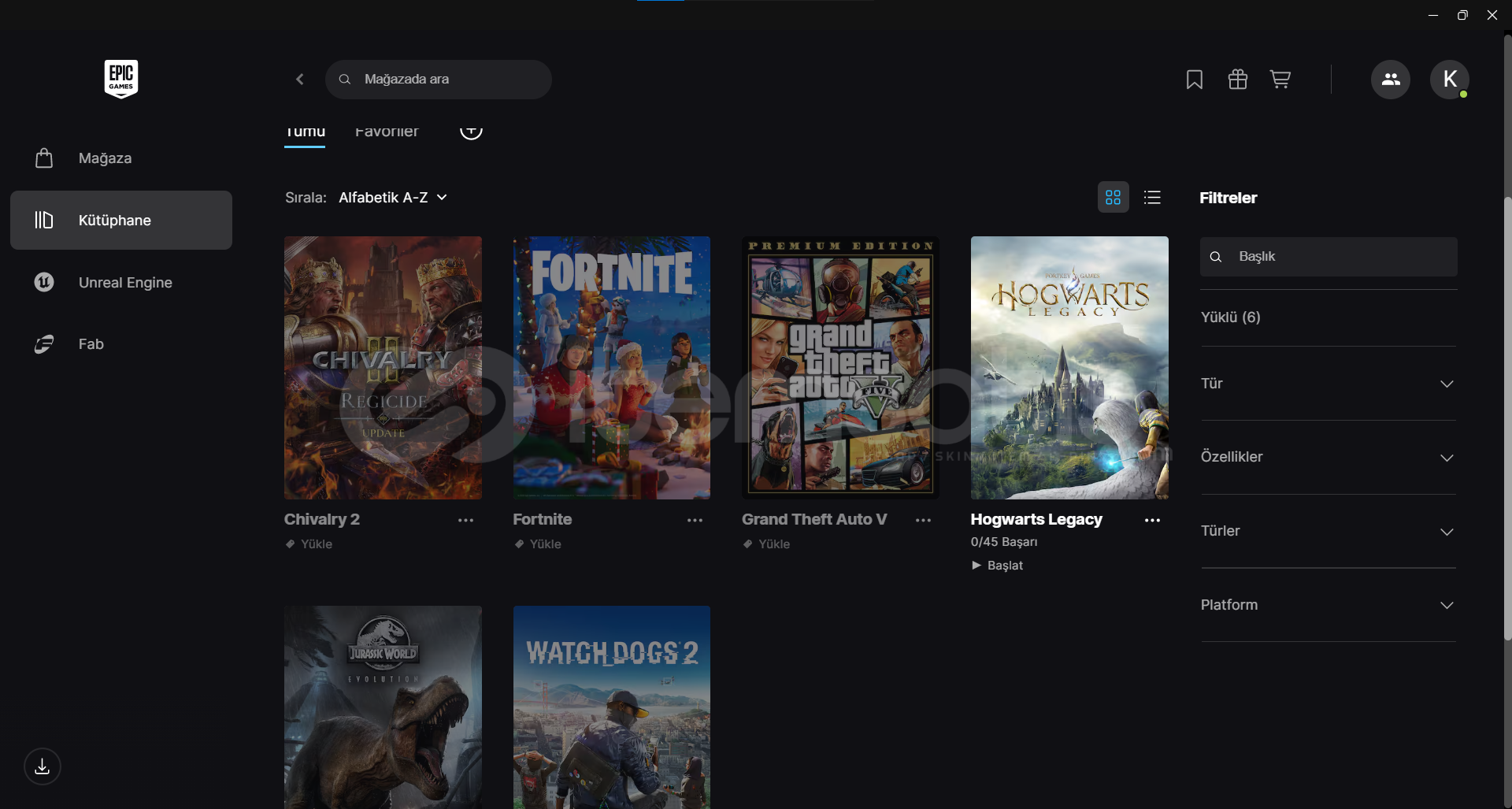Image resolution: width=1512 pixels, height=809 pixels.
Task: Expand the Platform filter section
Action: (1328, 605)
